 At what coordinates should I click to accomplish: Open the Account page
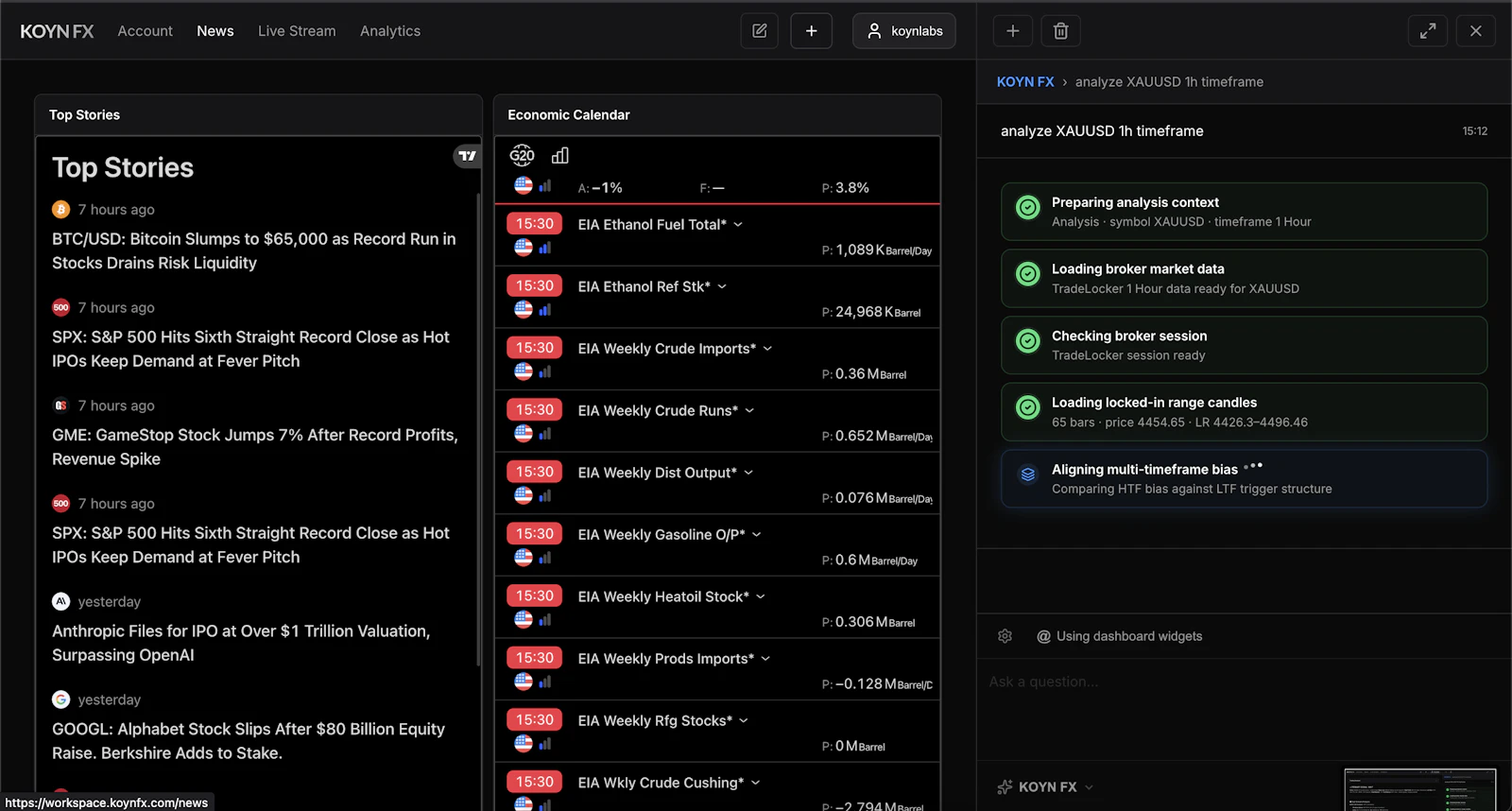tap(146, 31)
